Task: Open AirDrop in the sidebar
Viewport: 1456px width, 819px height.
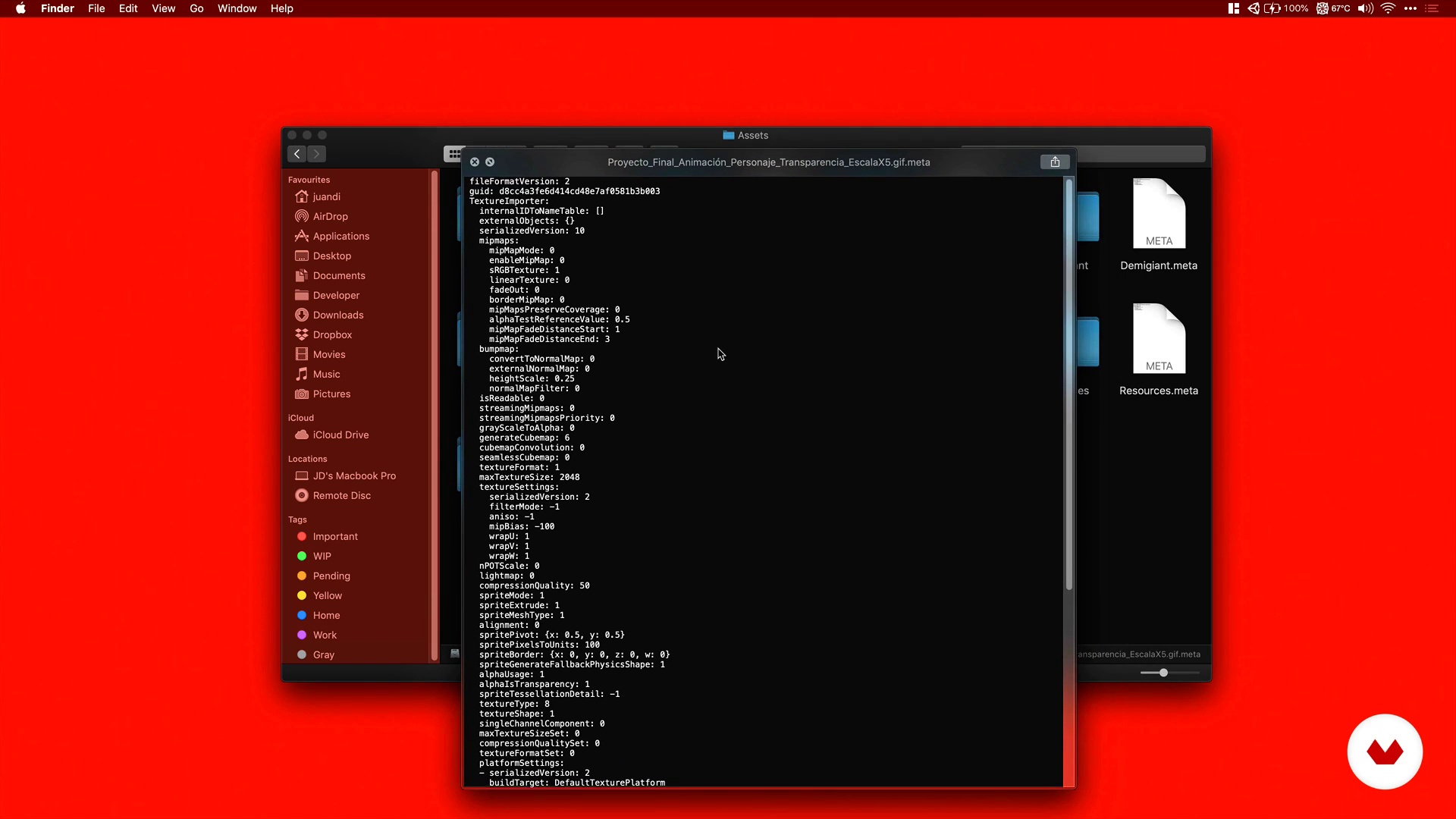Action: tap(330, 216)
